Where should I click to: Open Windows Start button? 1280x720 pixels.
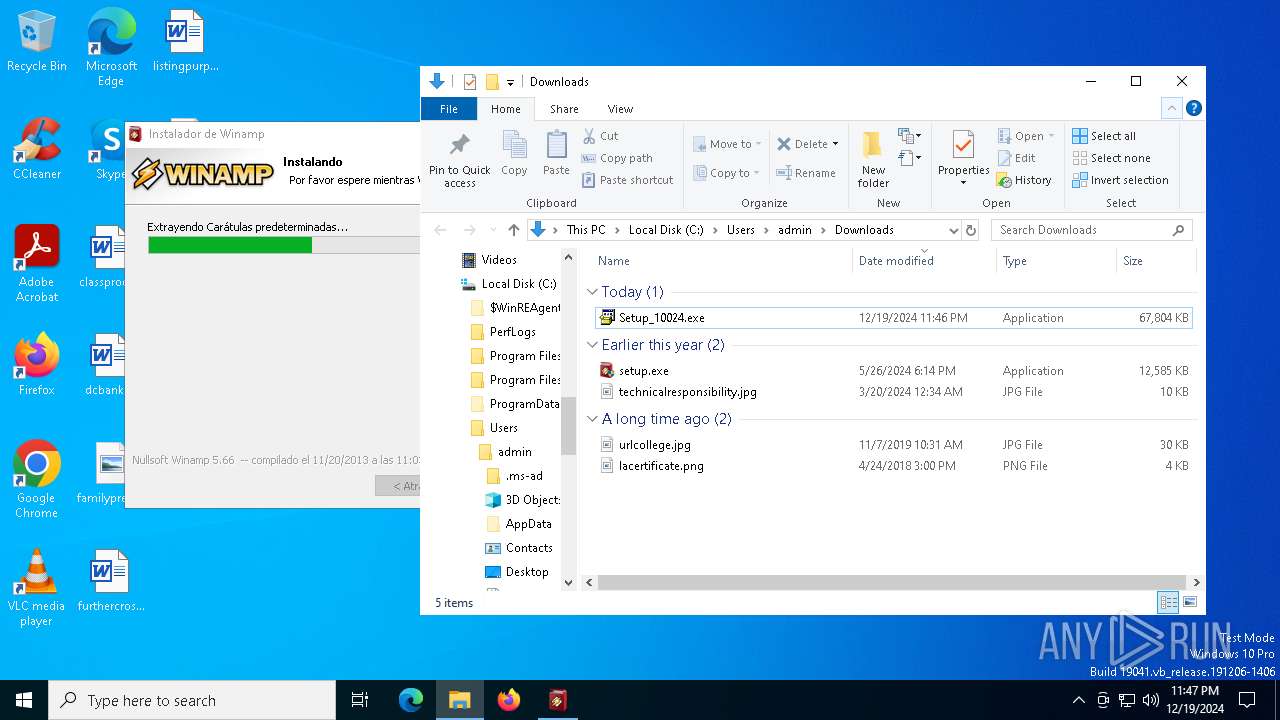coord(24,700)
